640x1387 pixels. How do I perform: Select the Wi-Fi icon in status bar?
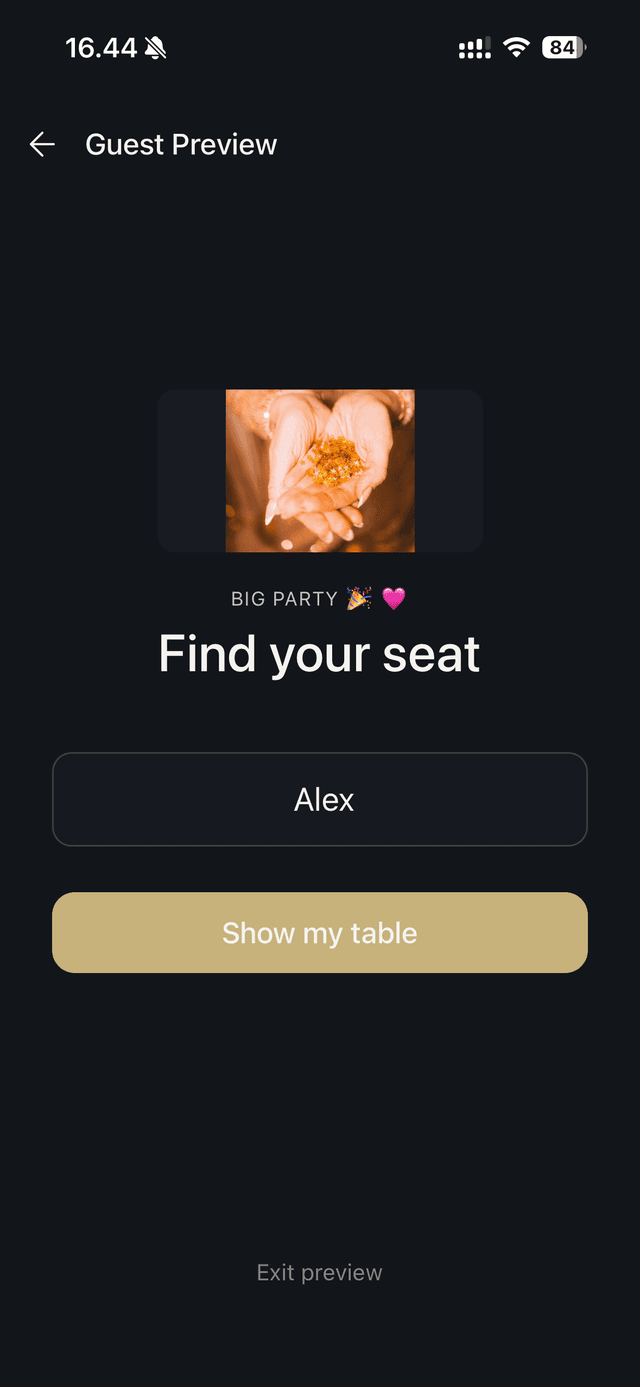(513, 46)
